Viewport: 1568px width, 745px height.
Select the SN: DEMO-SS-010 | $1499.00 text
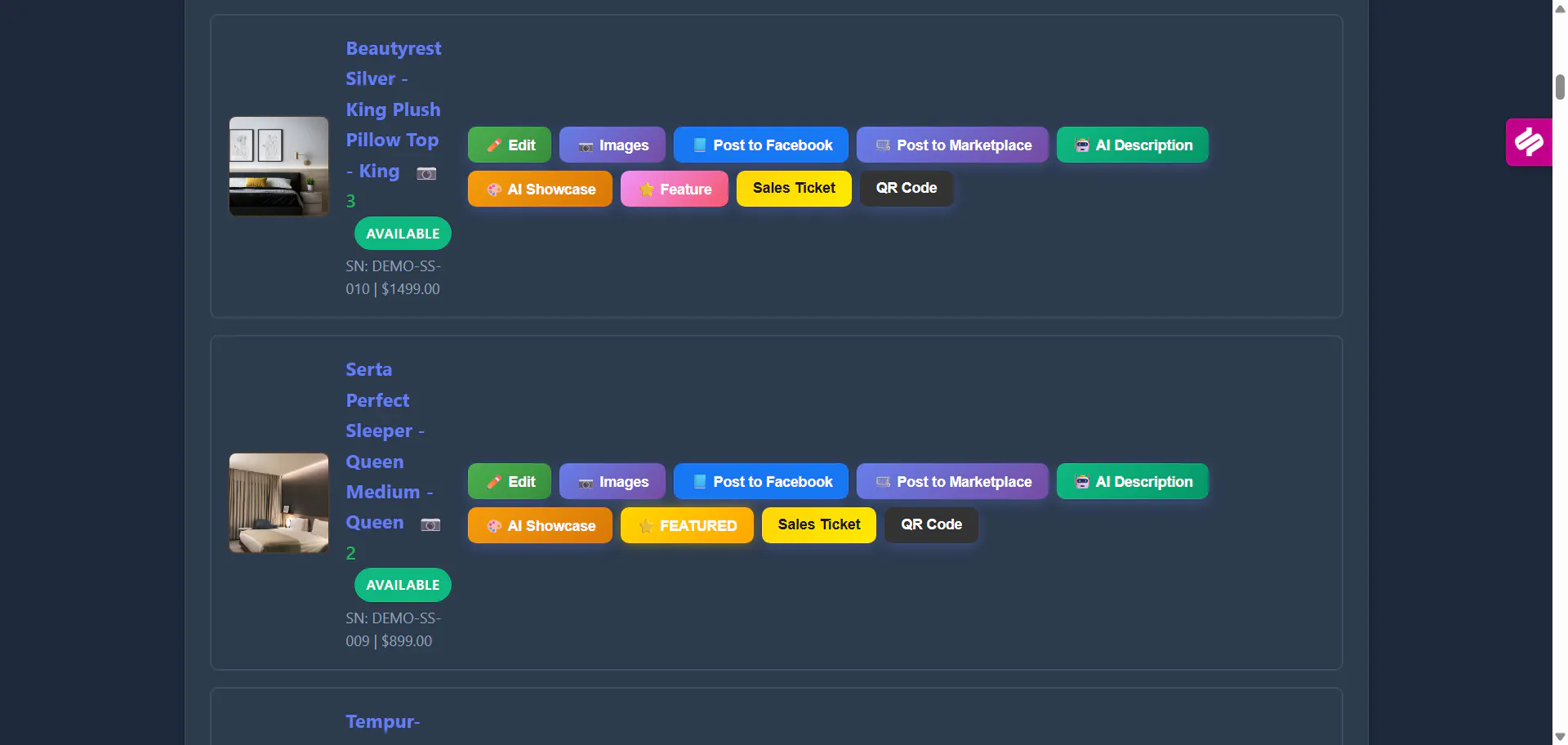coord(393,278)
